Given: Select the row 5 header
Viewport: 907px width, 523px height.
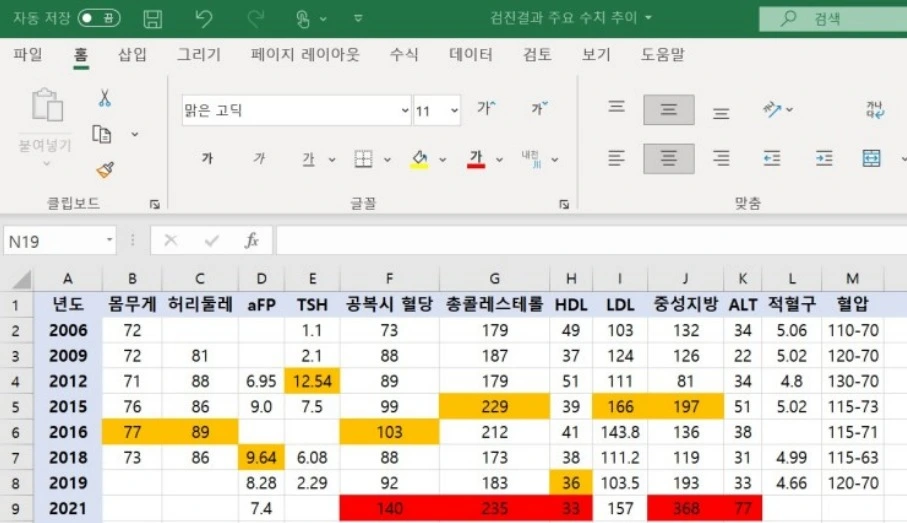Looking at the screenshot, I should [16, 407].
